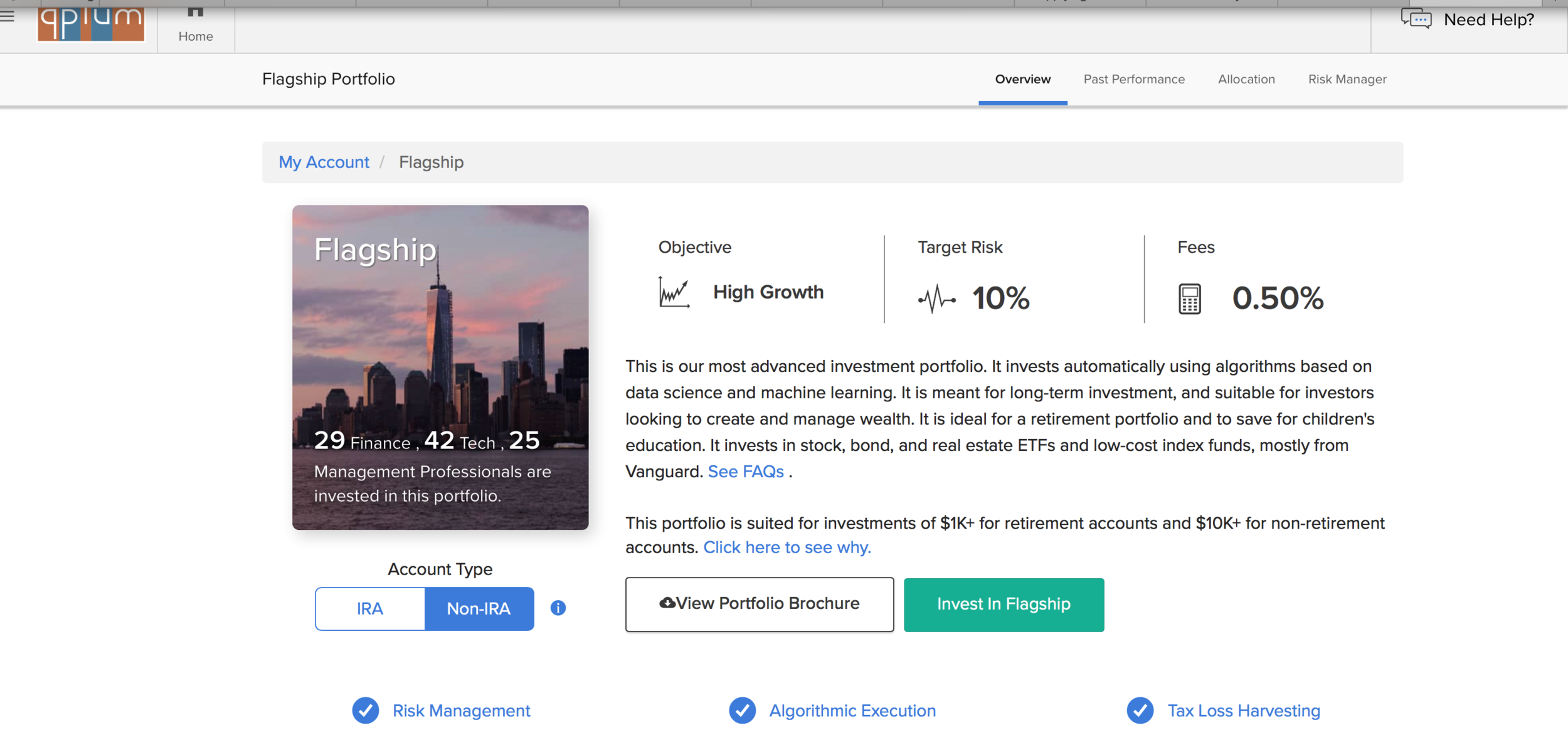The image size is (1568, 745).
Task: Click the qplum logo
Action: coord(91,24)
